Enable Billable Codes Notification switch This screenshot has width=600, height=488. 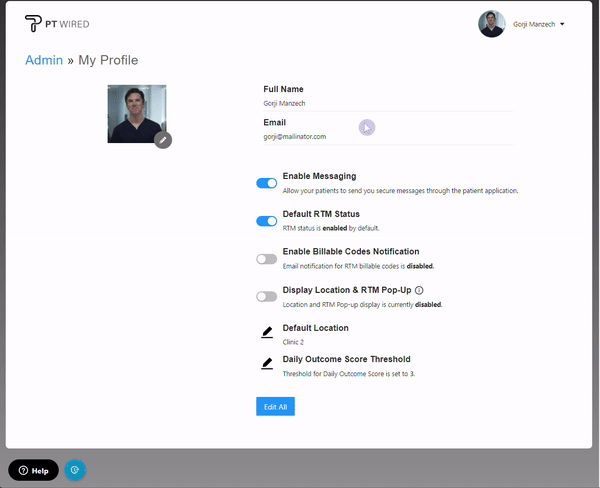[267, 259]
